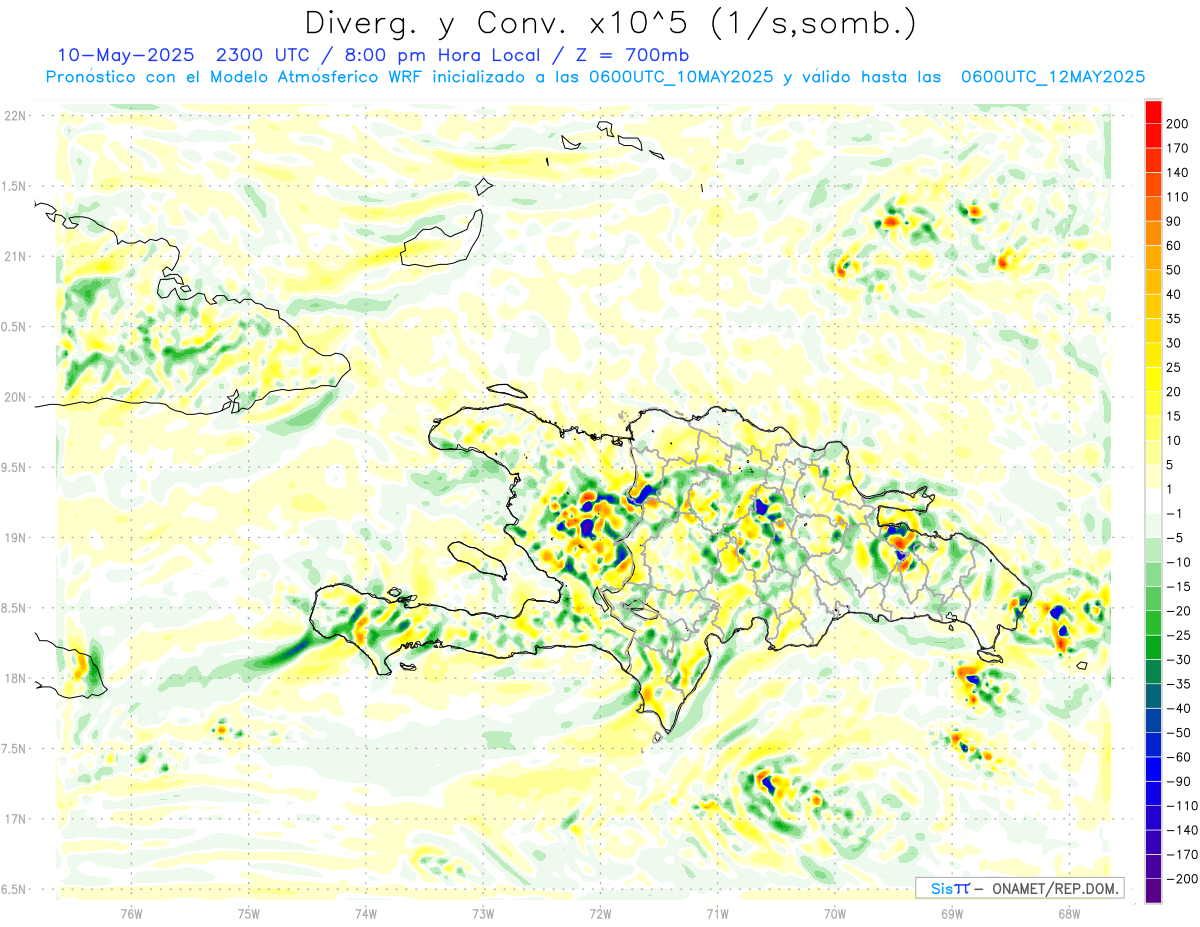Click the "0.5N" latitude label
The width and height of the screenshot is (1200, 927).
point(15,327)
